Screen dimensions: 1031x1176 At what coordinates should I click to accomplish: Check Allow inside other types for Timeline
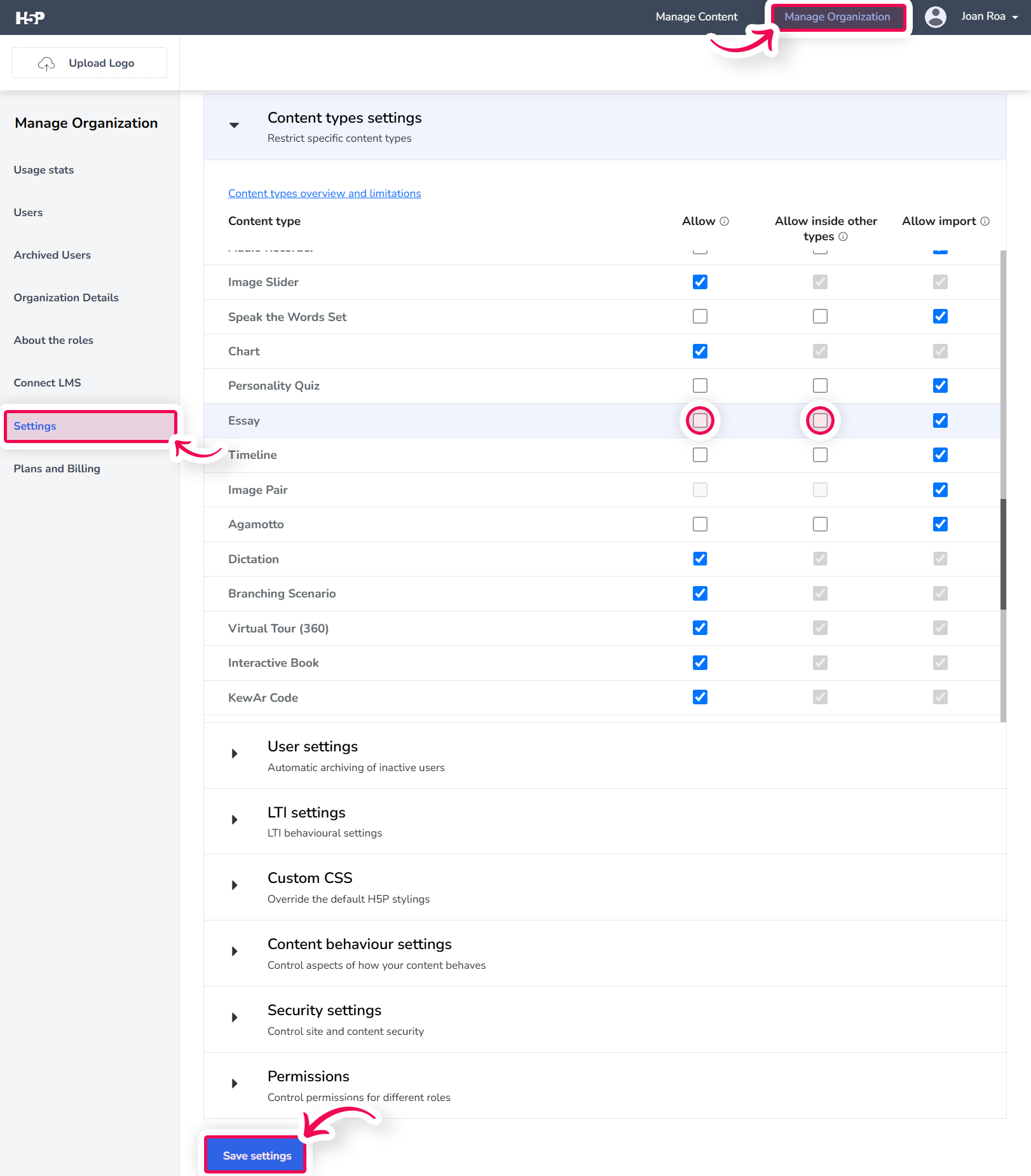point(820,455)
